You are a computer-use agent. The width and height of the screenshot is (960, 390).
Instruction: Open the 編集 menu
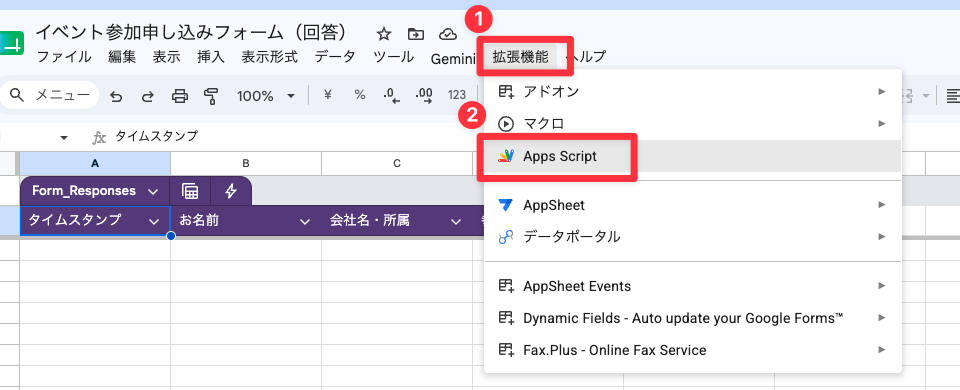(122, 58)
